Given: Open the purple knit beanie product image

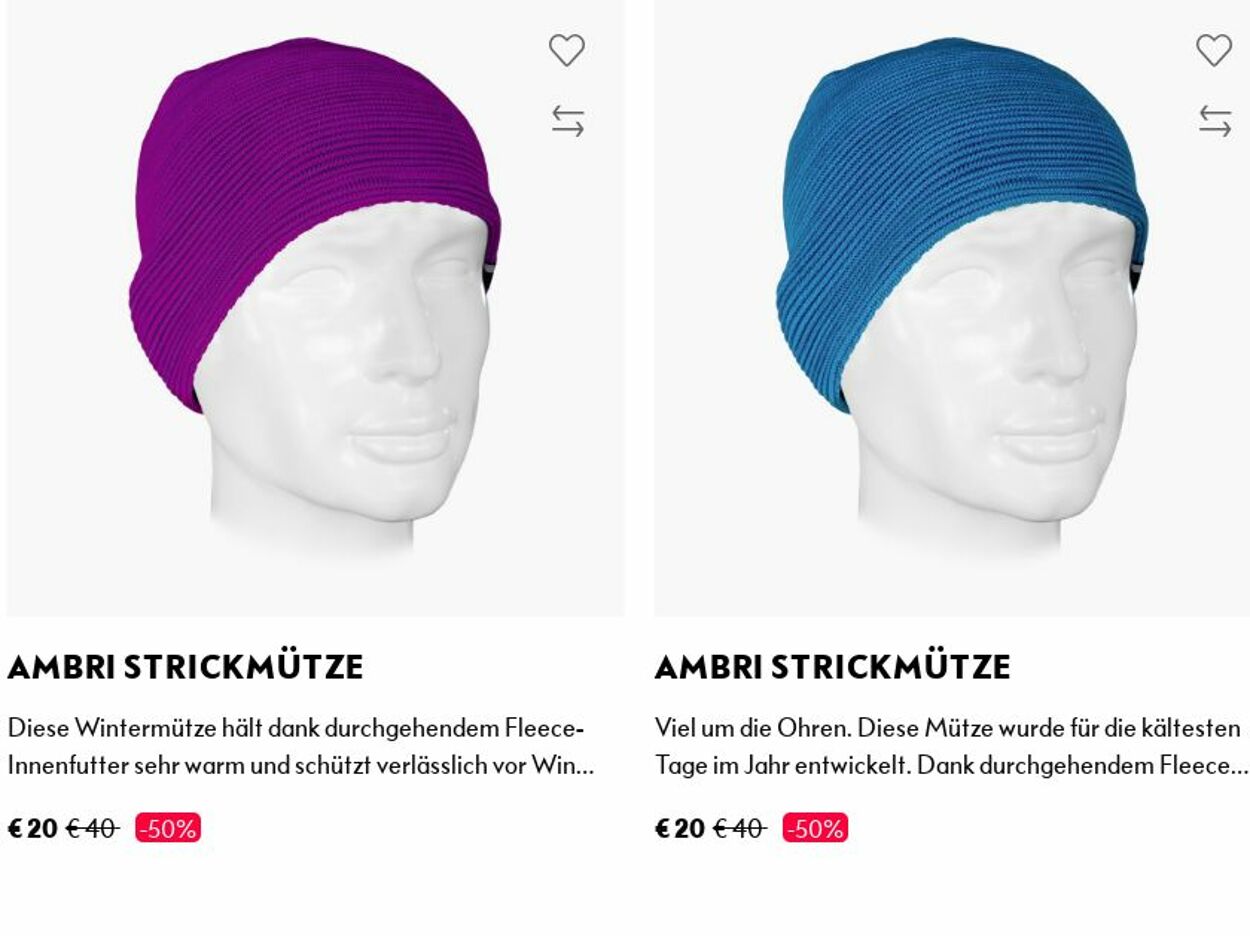Looking at the screenshot, I should pos(315,307).
